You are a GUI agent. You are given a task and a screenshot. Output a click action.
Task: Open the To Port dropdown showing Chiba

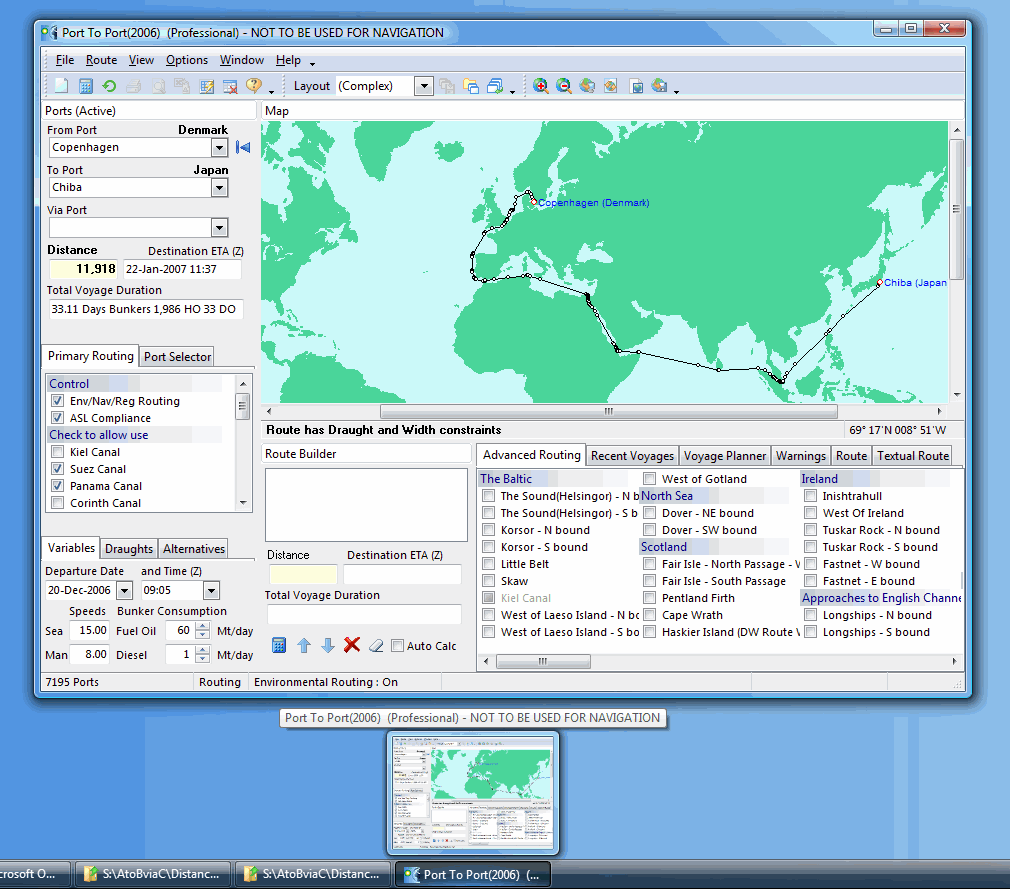(x=219, y=187)
